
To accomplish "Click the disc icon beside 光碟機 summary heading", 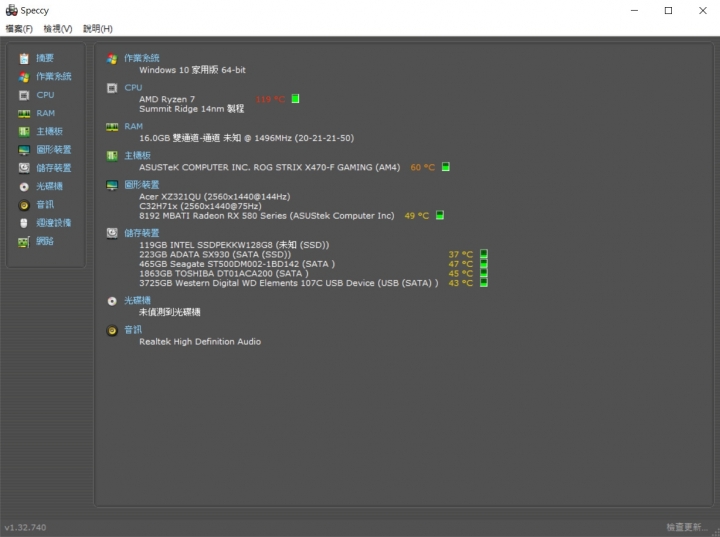I will tap(112, 301).
